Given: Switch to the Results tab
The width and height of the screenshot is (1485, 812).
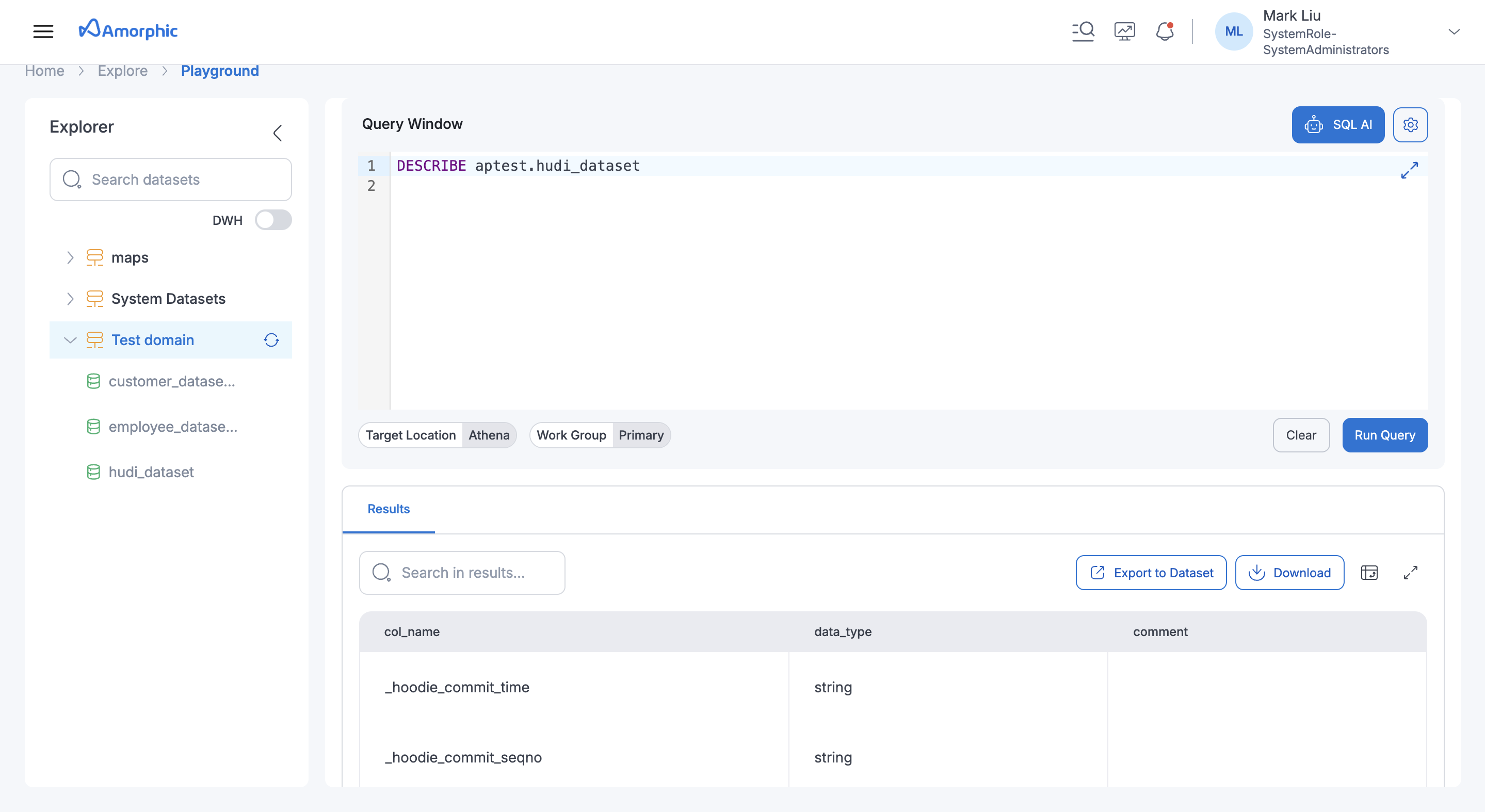Looking at the screenshot, I should 388,509.
